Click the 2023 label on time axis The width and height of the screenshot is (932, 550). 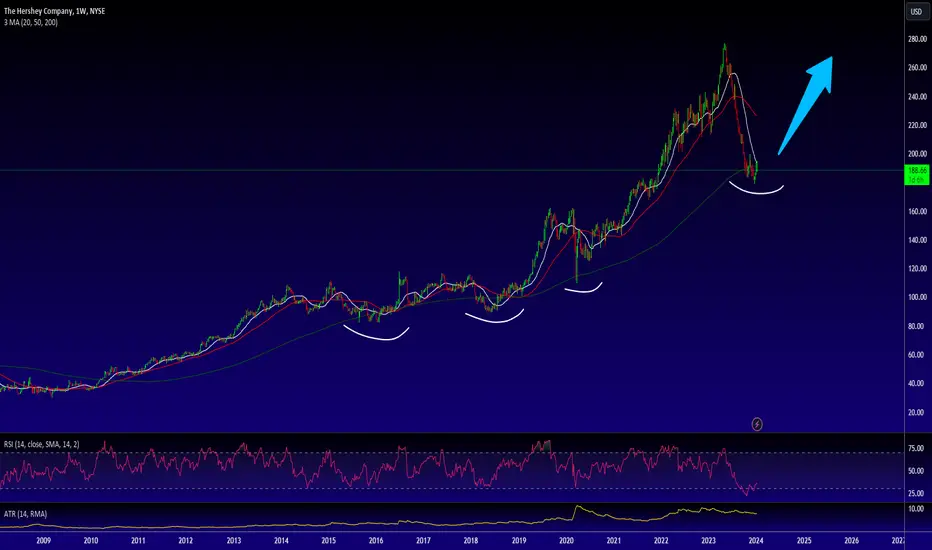pyautogui.click(x=709, y=540)
